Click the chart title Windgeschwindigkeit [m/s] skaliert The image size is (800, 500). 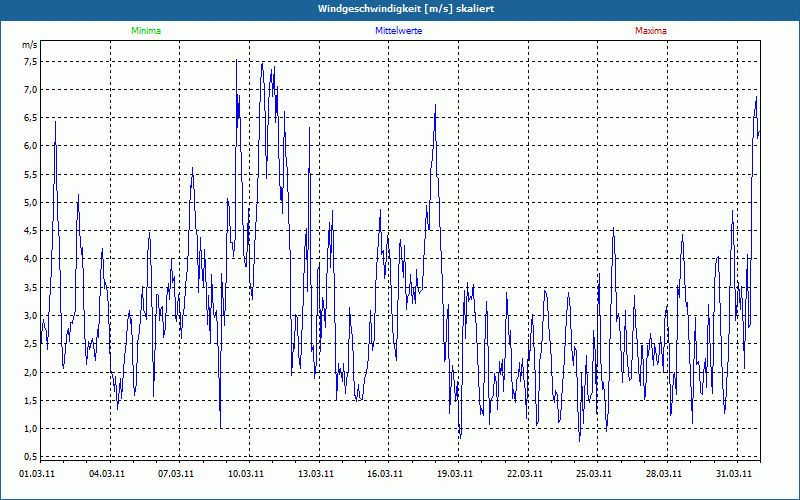(x=406, y=9)
